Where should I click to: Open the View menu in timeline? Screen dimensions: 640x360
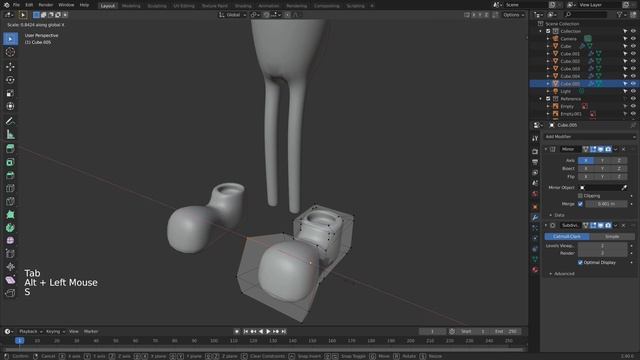click(73, 331)
